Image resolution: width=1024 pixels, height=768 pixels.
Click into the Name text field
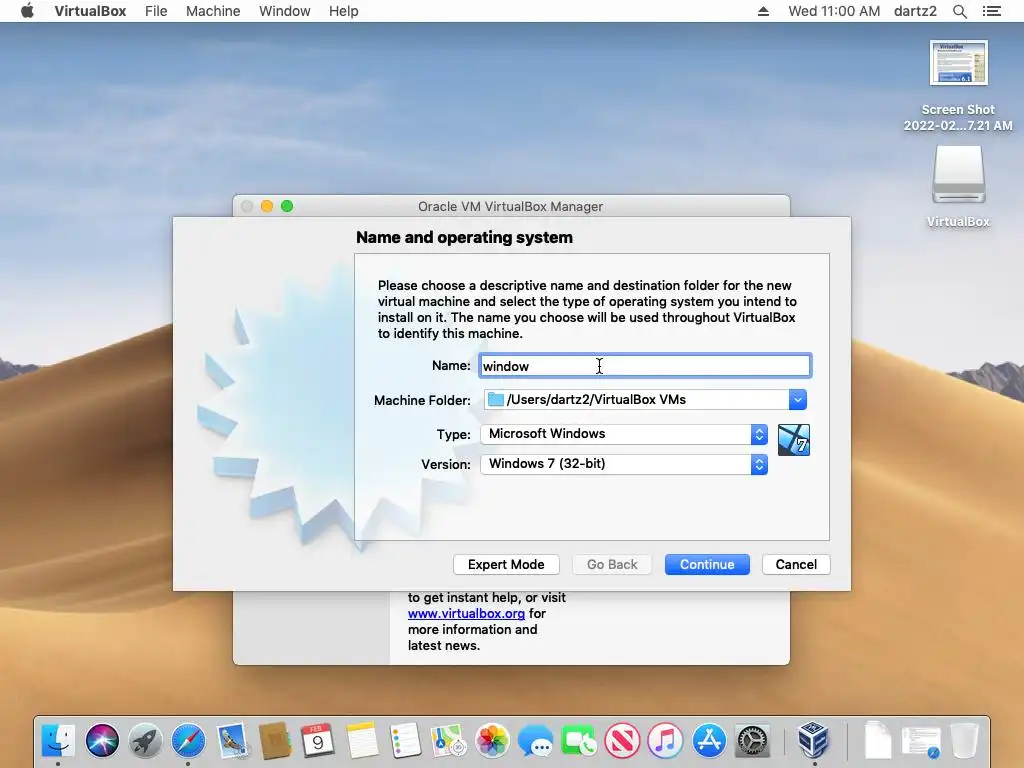pos(645,366)
